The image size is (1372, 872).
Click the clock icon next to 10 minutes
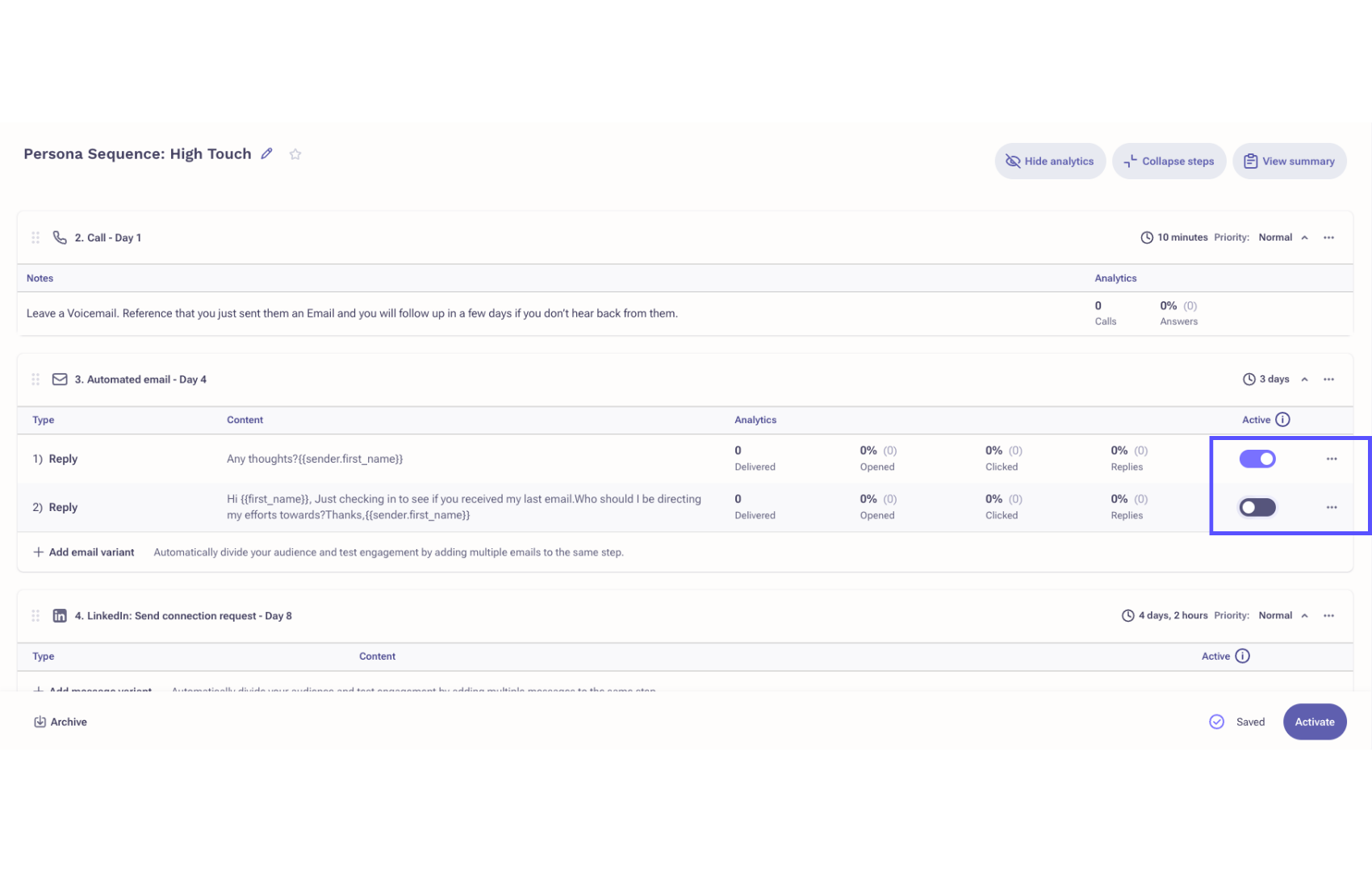point(1147,237)
